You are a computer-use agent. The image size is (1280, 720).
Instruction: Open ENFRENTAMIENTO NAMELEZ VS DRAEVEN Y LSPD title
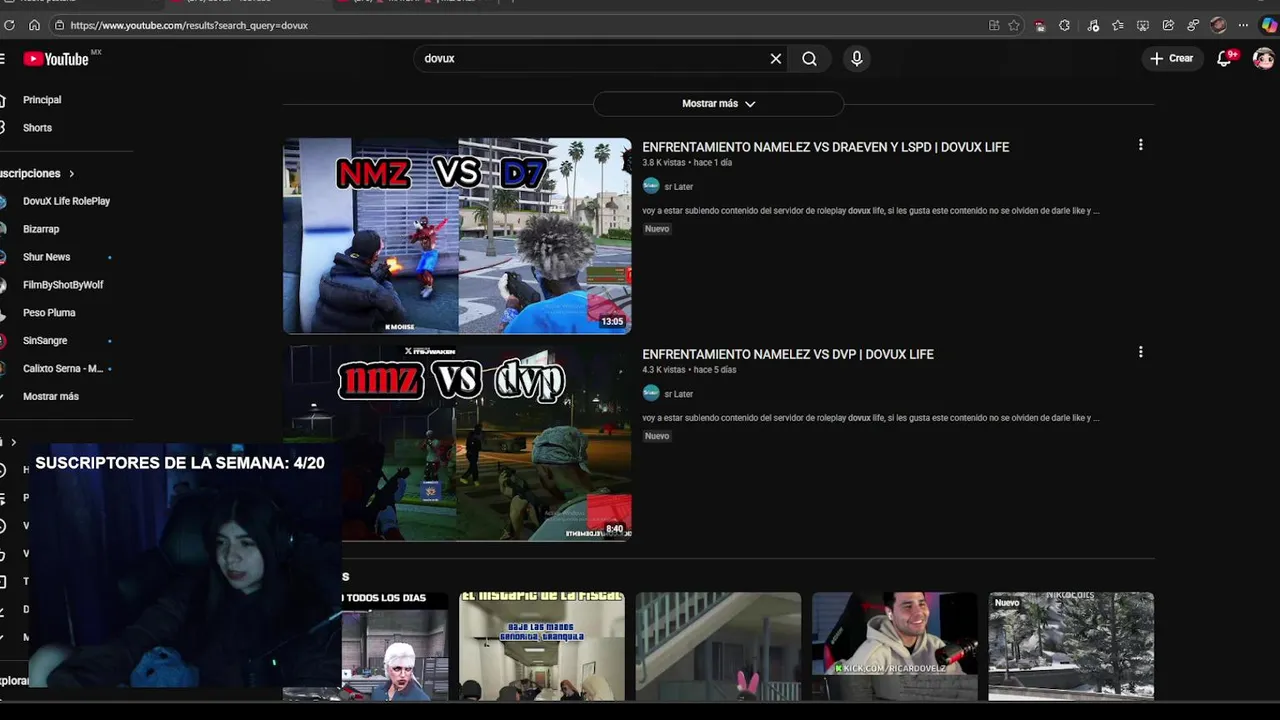coord(825,147)
